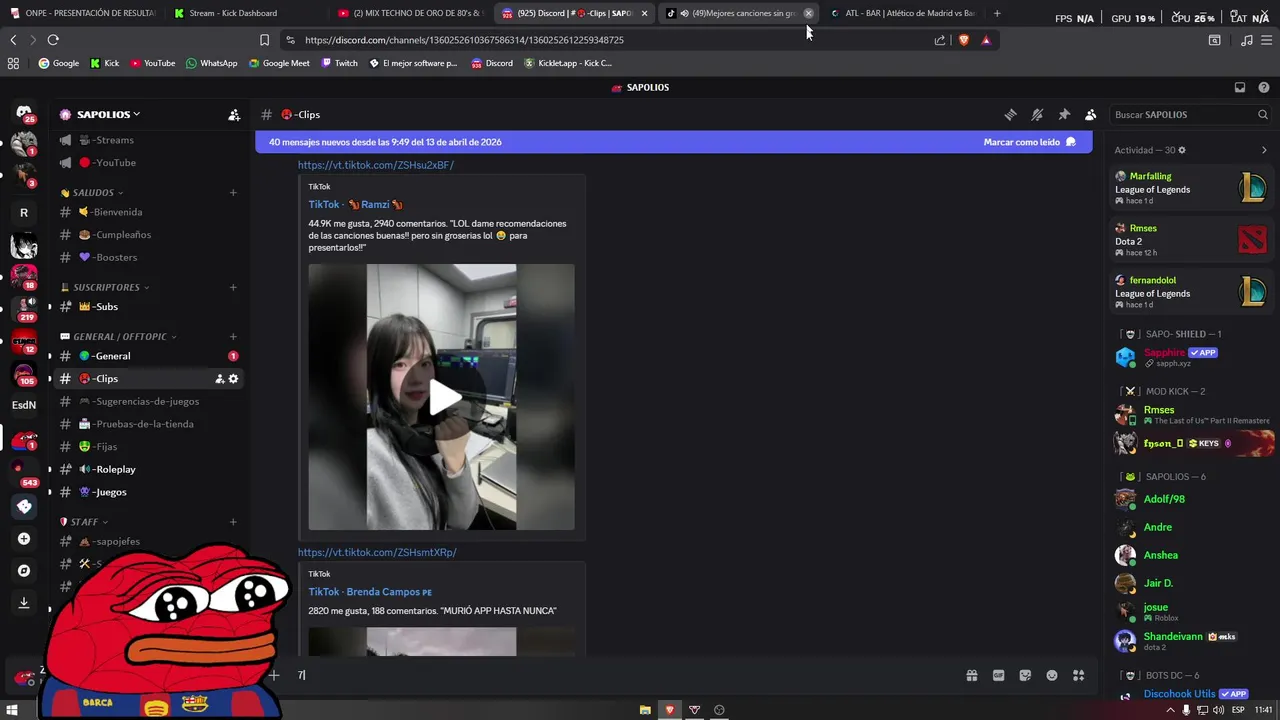The width and height of the screenshot is (1280, 720).
Task: Open the Pruebas-de-la-tienda channel
Action: click(148, 424)
